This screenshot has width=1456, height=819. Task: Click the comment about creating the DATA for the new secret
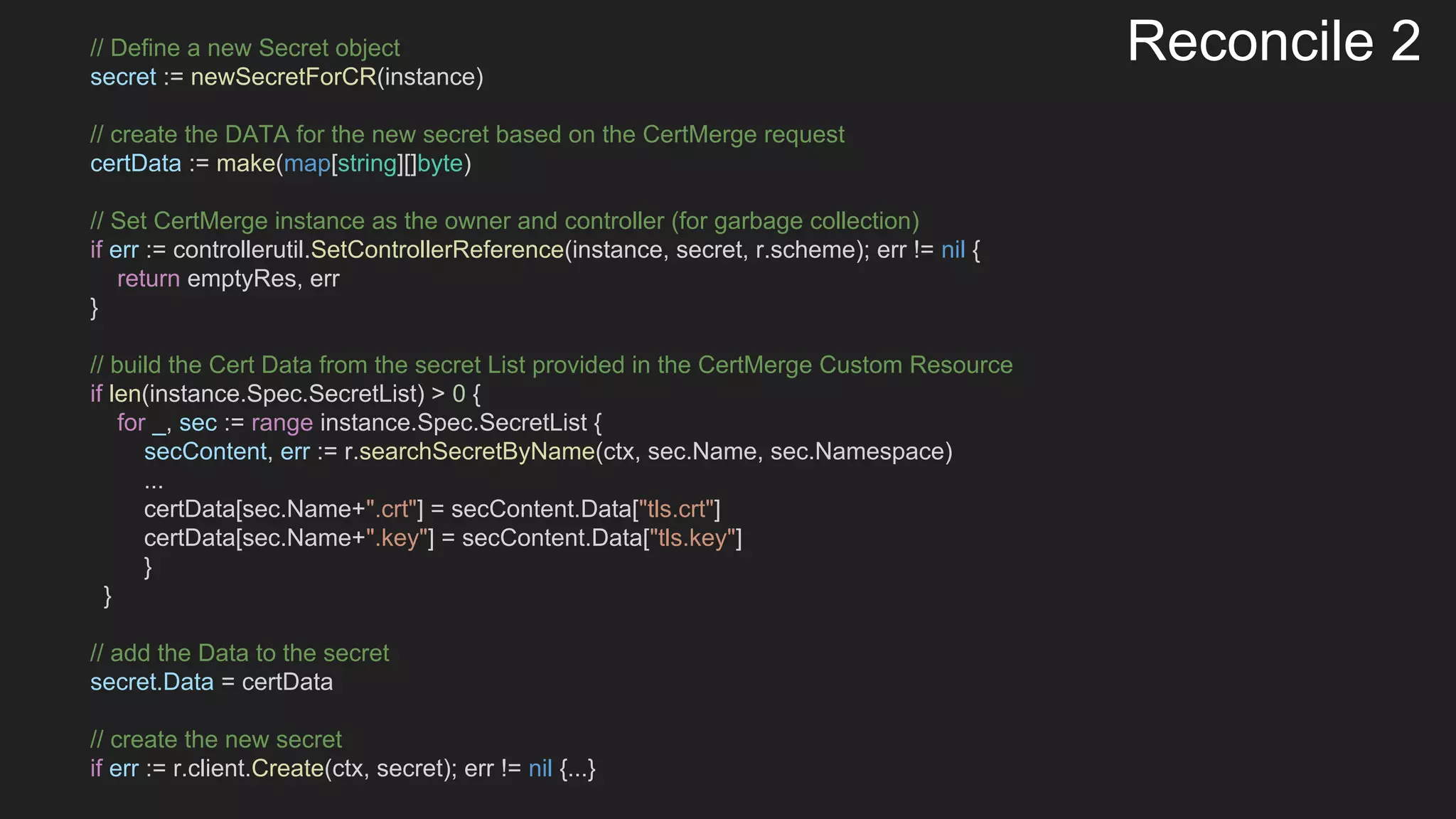[467, 134]
